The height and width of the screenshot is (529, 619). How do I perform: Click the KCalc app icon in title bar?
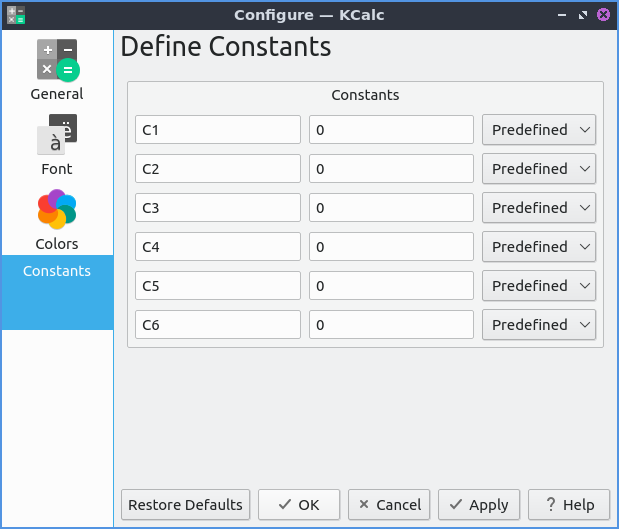click(15, 15)
